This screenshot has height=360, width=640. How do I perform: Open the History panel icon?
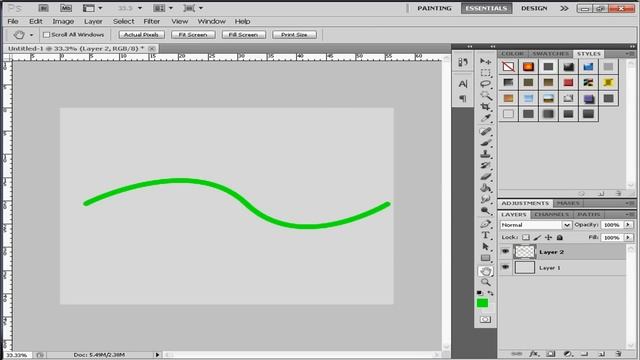click(x=463, y=62)
